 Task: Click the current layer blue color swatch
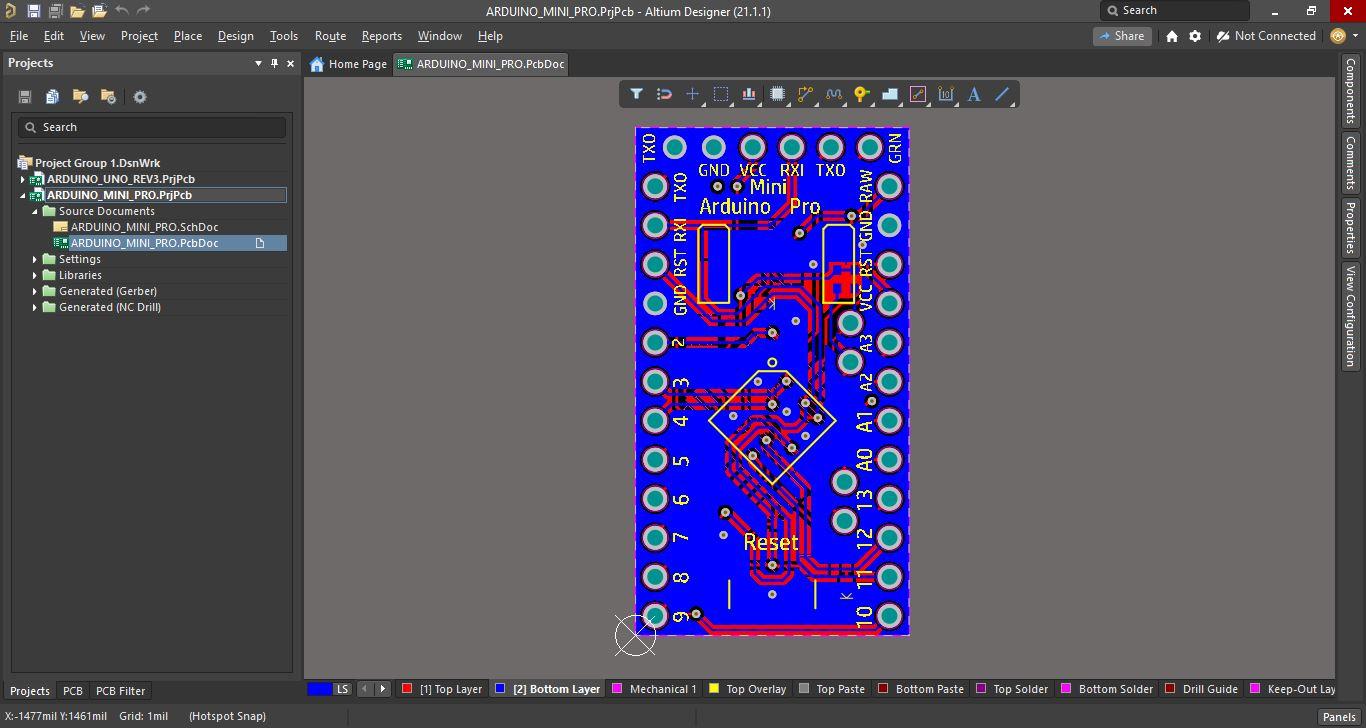[x=319, y=689]
